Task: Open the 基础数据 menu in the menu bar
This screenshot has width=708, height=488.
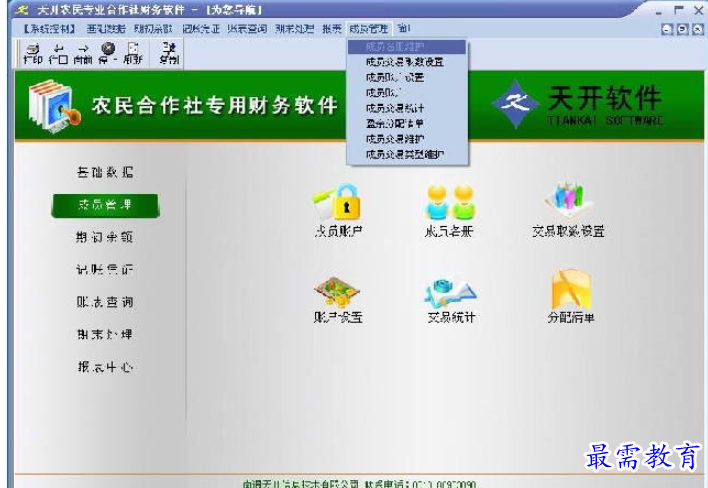Action: tap(106, 29)
